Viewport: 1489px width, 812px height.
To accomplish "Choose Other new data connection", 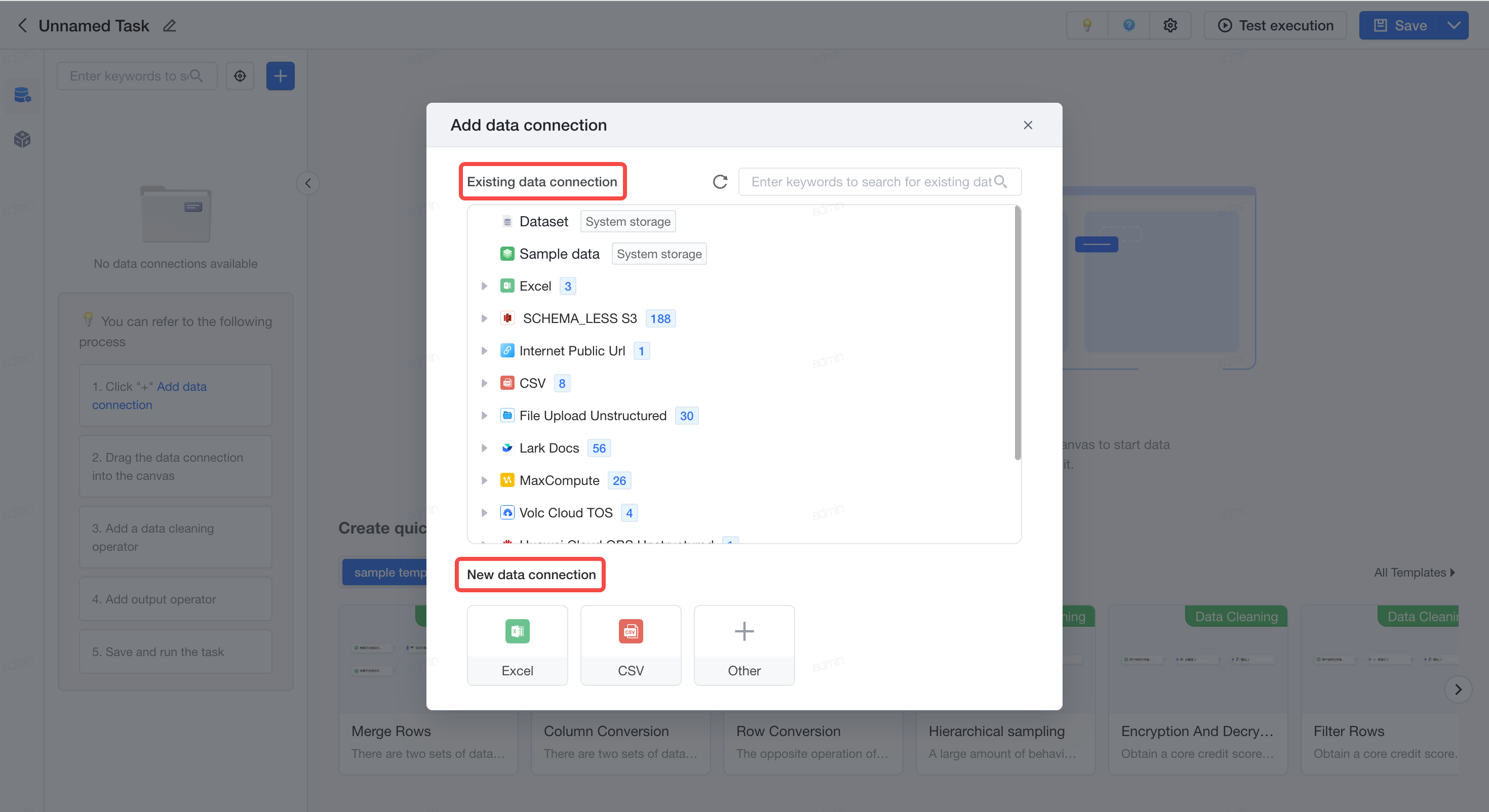I will [x=744, y=645].
